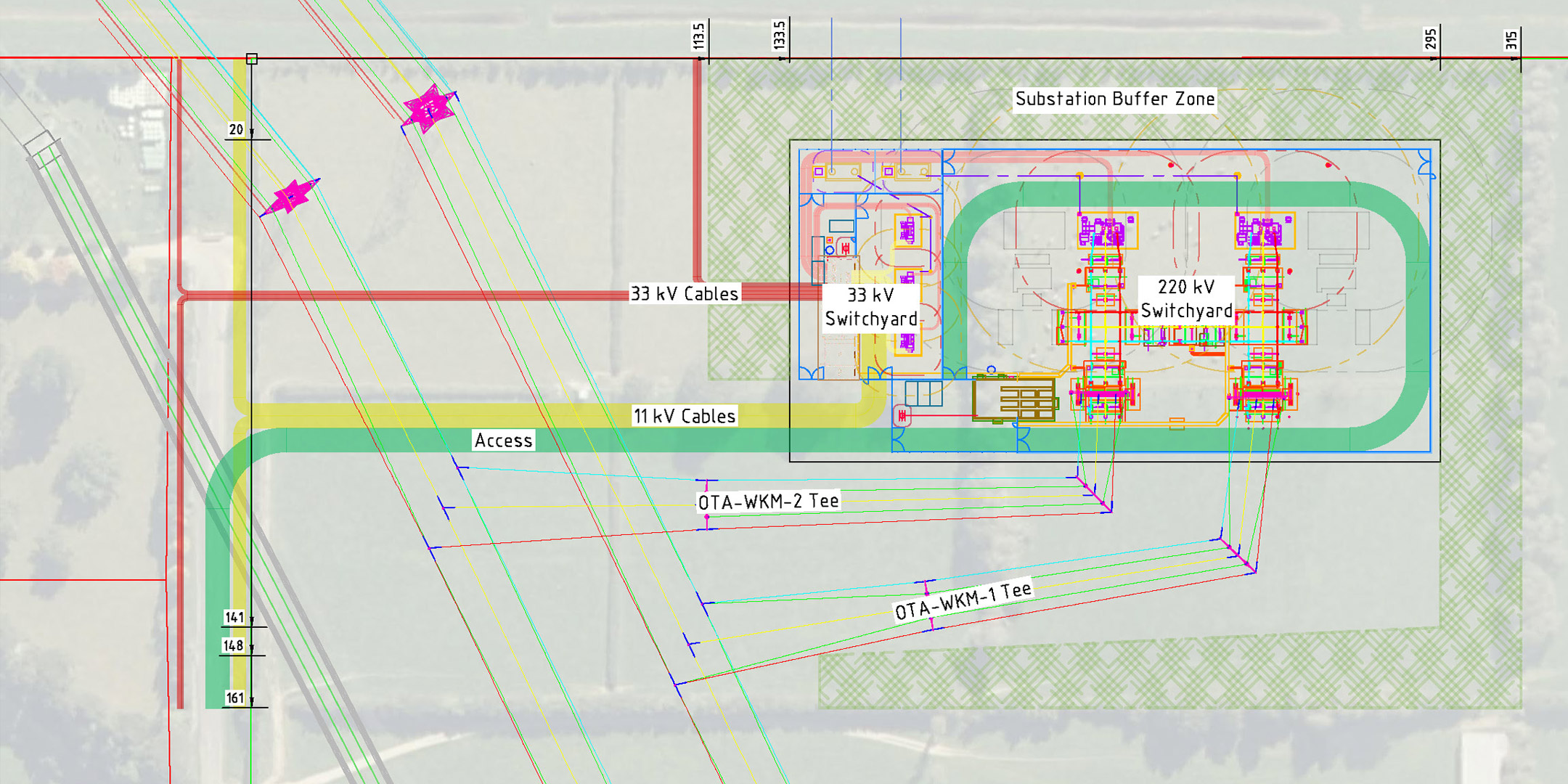The image size is (1568, 784).
Task: Select the OTA-WKM-2 Tee label
Action: coord(768,501)
